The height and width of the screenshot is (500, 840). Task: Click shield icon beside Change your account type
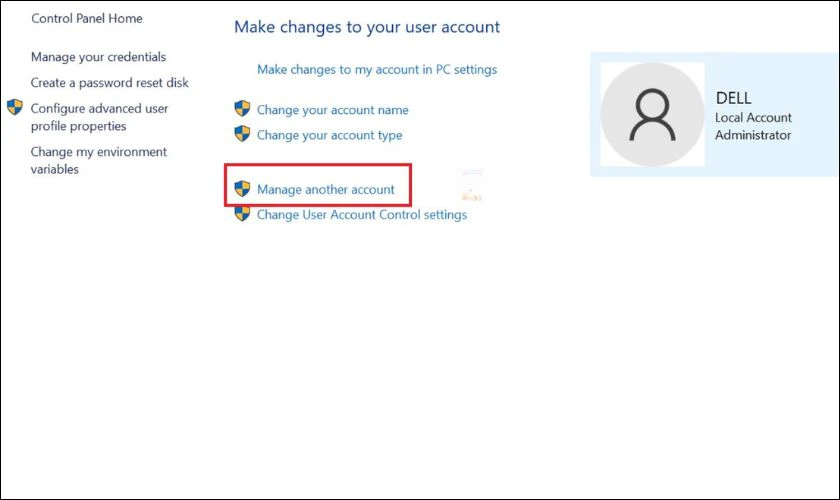(x=242, y=133)
